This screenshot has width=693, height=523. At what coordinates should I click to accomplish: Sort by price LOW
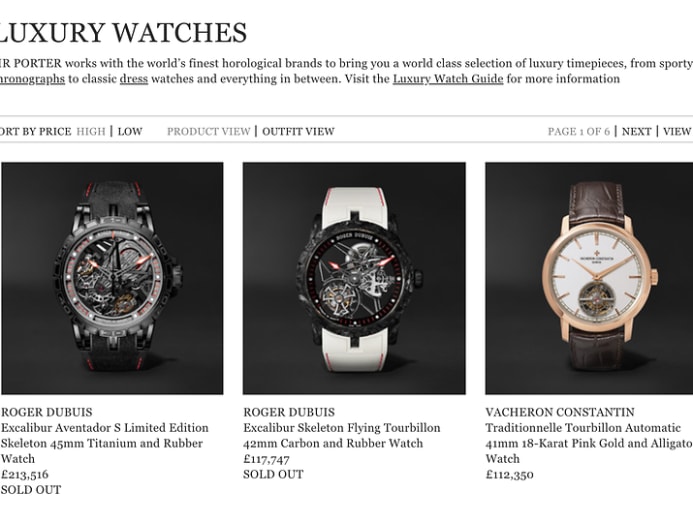[x=129, y=131]
